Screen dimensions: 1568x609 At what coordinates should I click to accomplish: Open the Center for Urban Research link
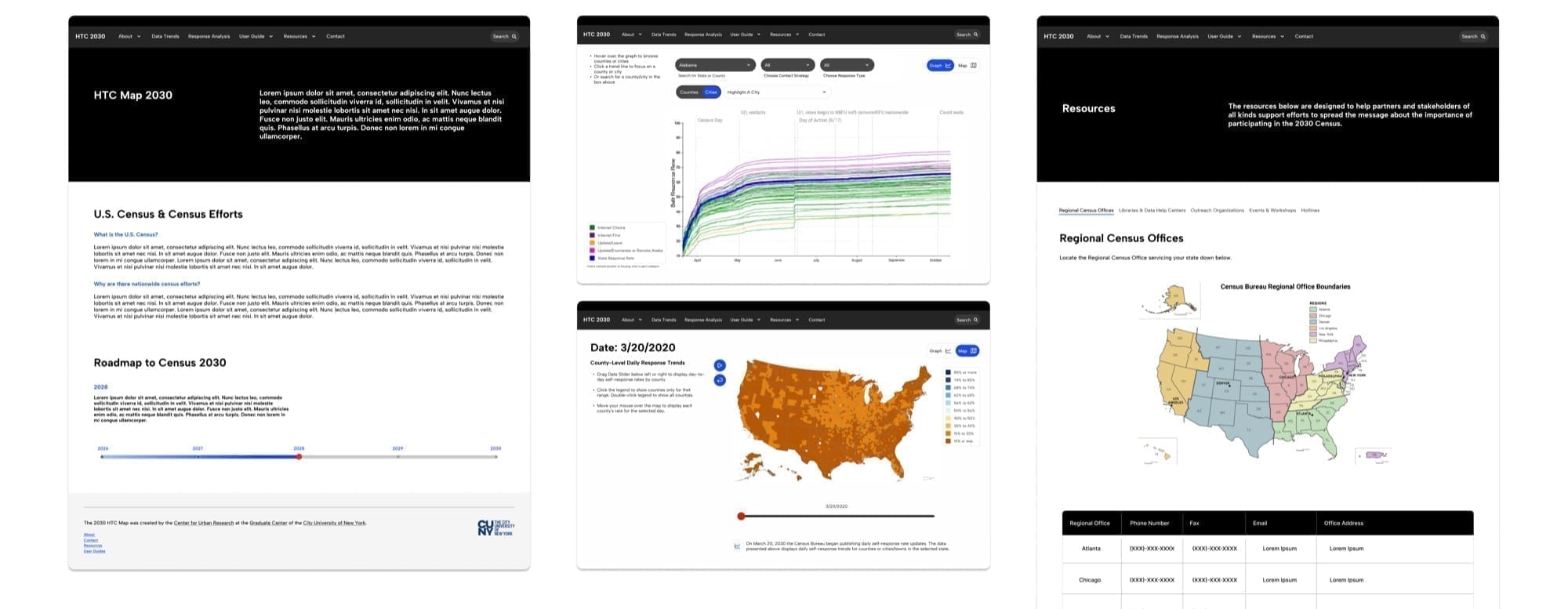[204, 523]
